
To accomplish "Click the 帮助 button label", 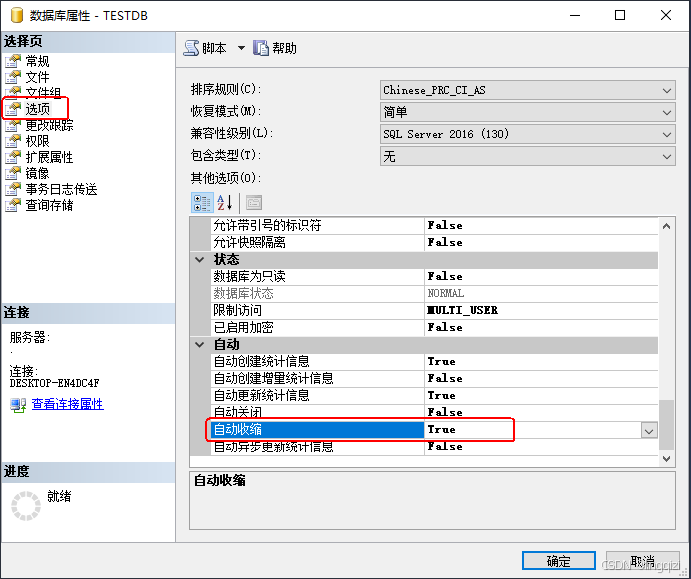I will pos(284,48).
